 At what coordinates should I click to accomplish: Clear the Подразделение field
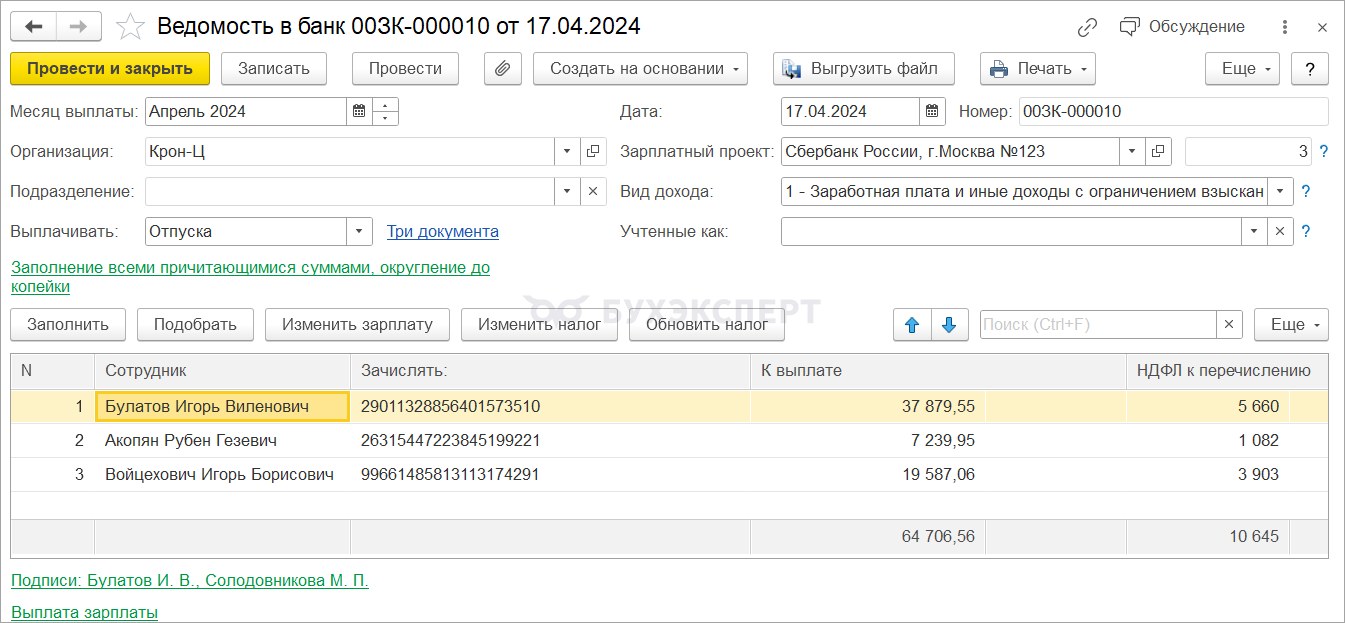point(593,192)
